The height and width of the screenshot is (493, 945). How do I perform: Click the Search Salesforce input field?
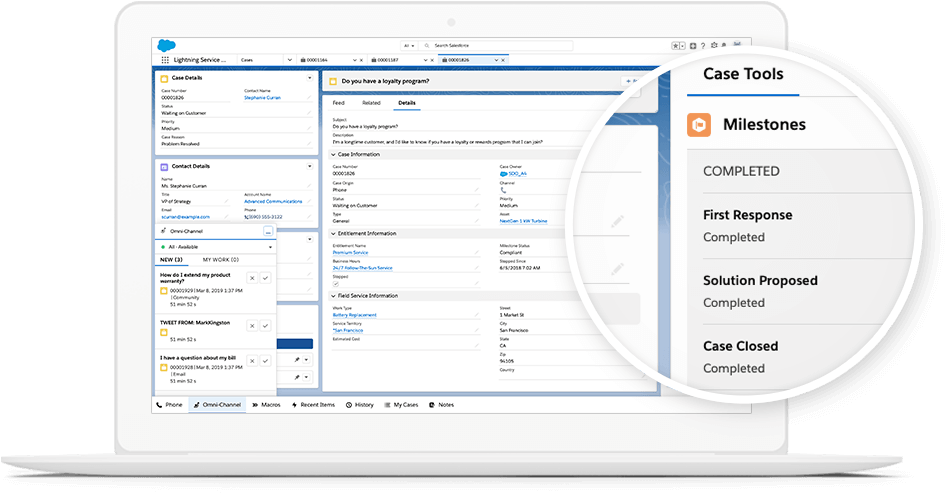480,45
